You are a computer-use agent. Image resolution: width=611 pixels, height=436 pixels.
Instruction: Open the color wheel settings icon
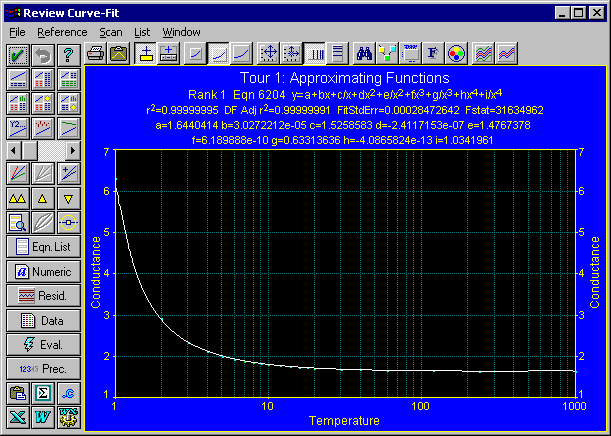click(456, 54)
